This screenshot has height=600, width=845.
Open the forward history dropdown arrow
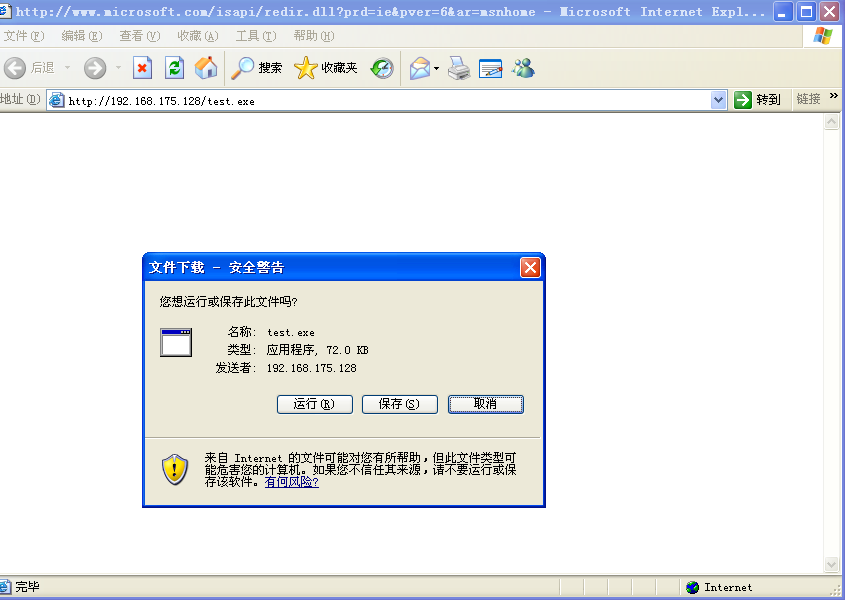119,68
